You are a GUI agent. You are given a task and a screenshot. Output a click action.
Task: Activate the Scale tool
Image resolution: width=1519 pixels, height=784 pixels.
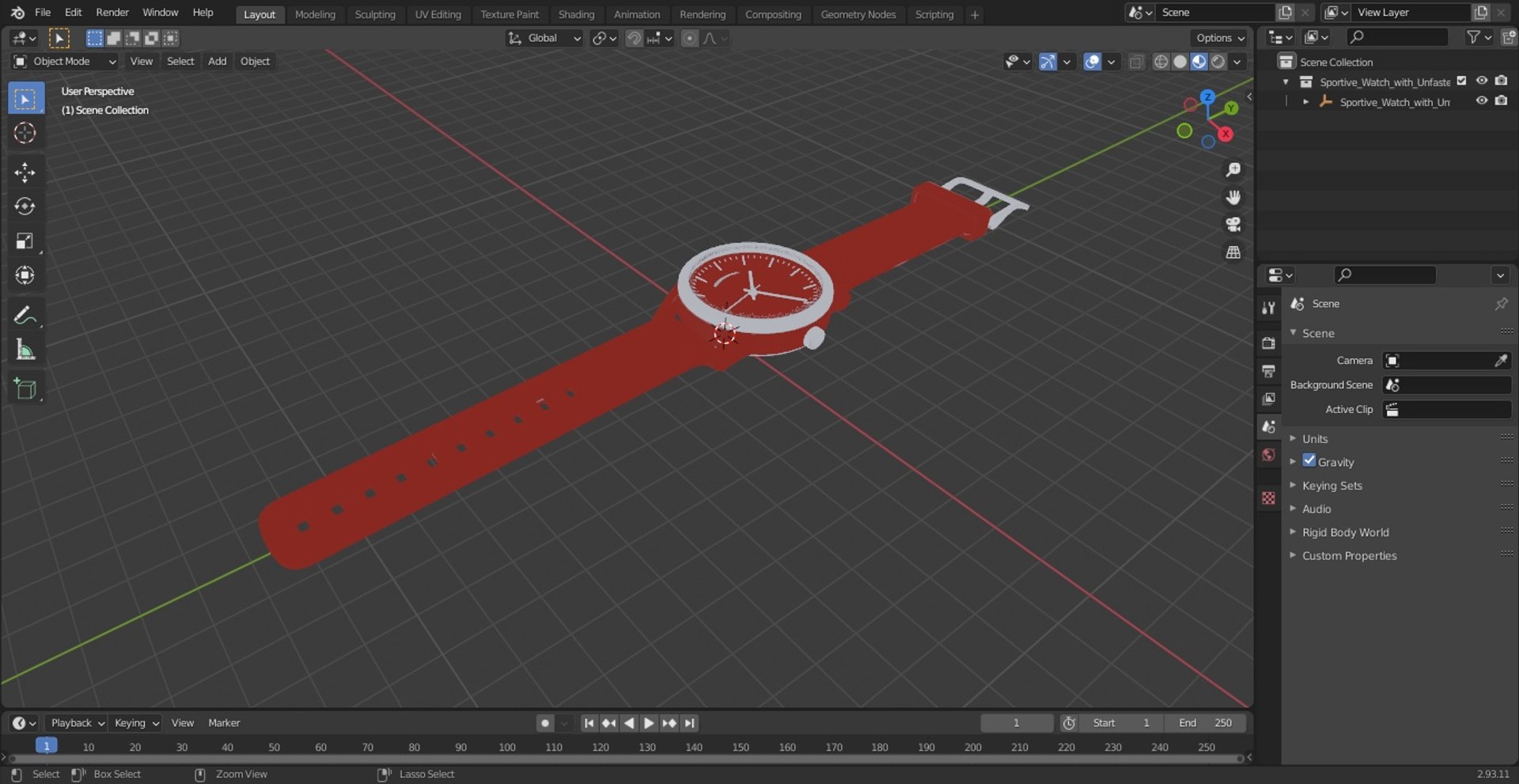25,241
